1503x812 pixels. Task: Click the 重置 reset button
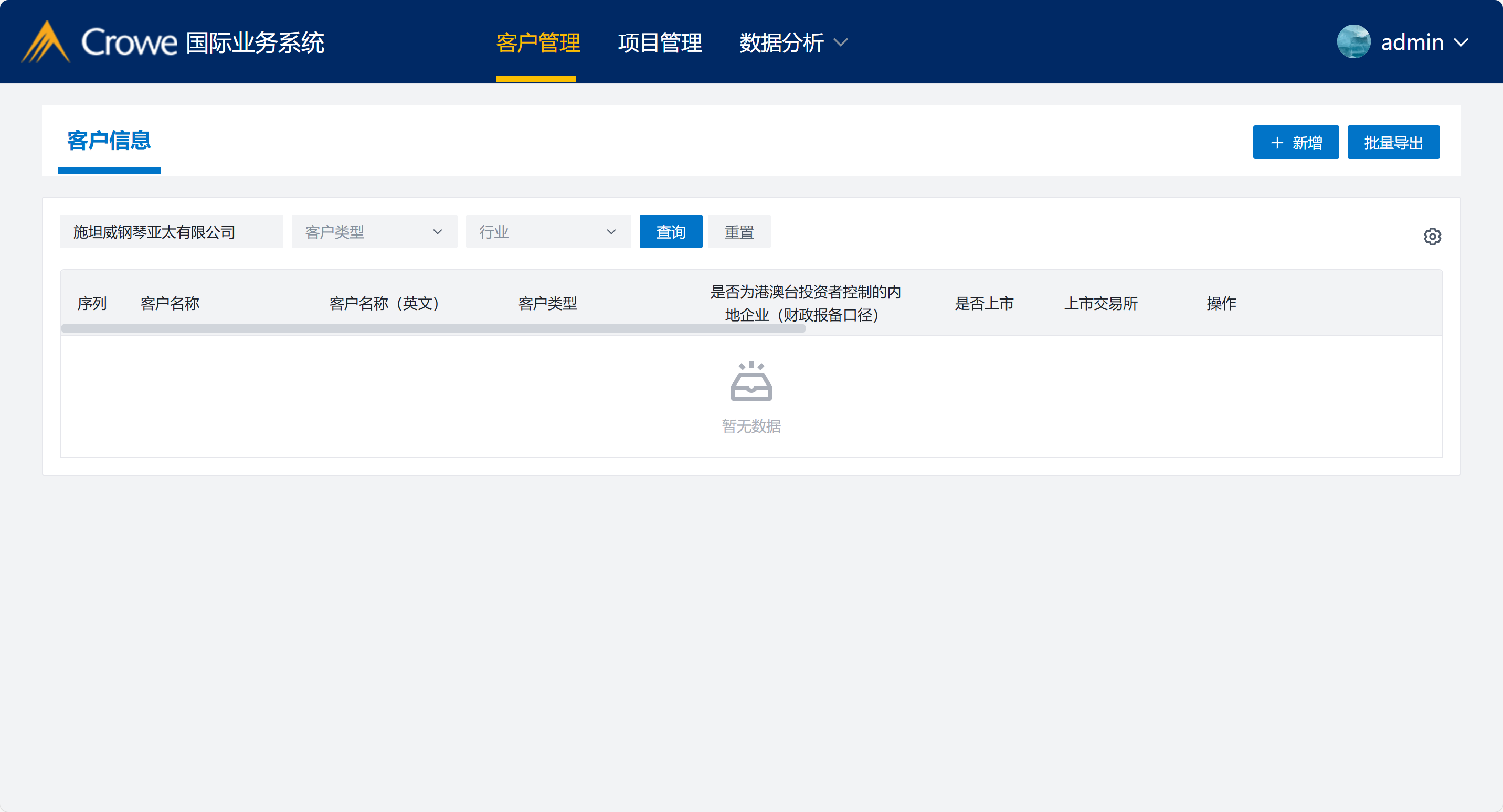(x=739, y=231)
